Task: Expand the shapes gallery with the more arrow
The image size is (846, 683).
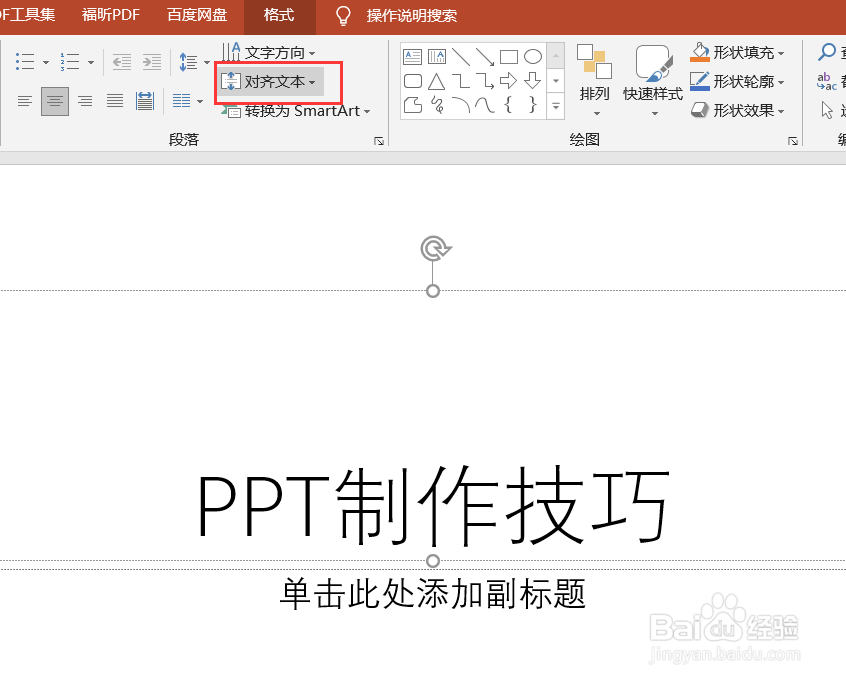Action: pyautogui.click(x=555, y=107)
